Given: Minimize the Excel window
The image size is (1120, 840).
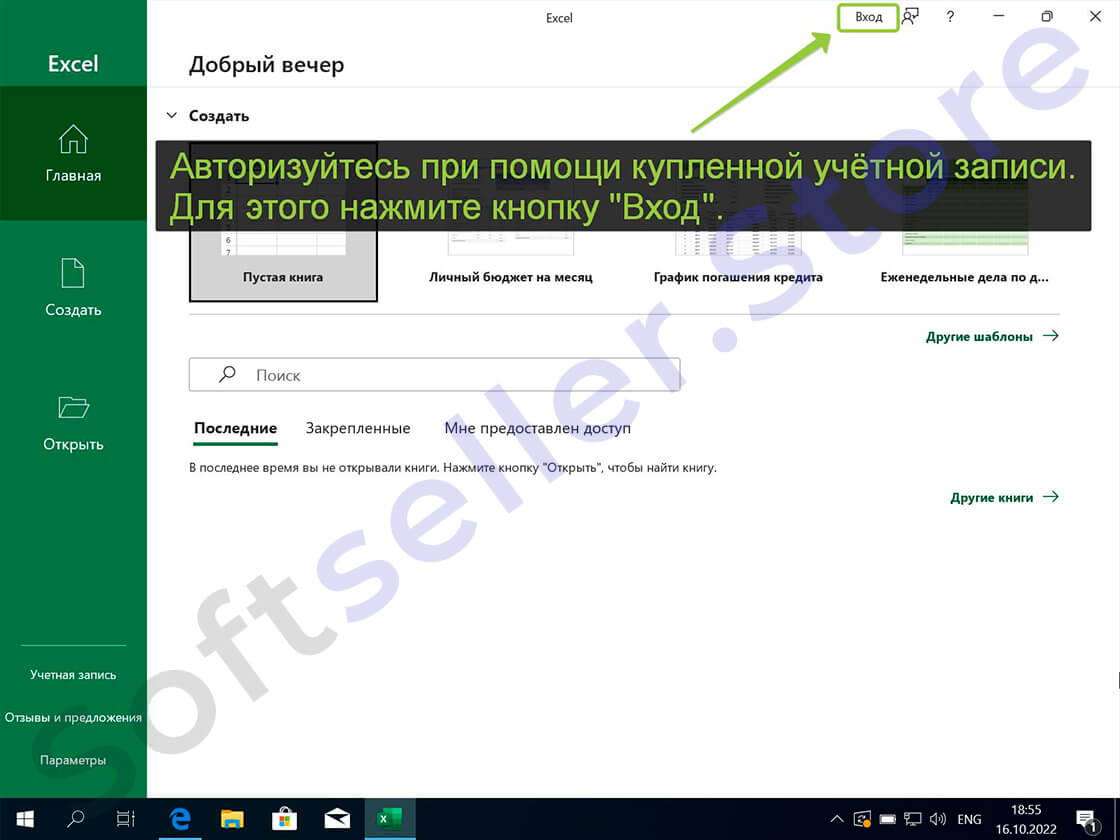Looking at the screenshot, I should point(999,16).
